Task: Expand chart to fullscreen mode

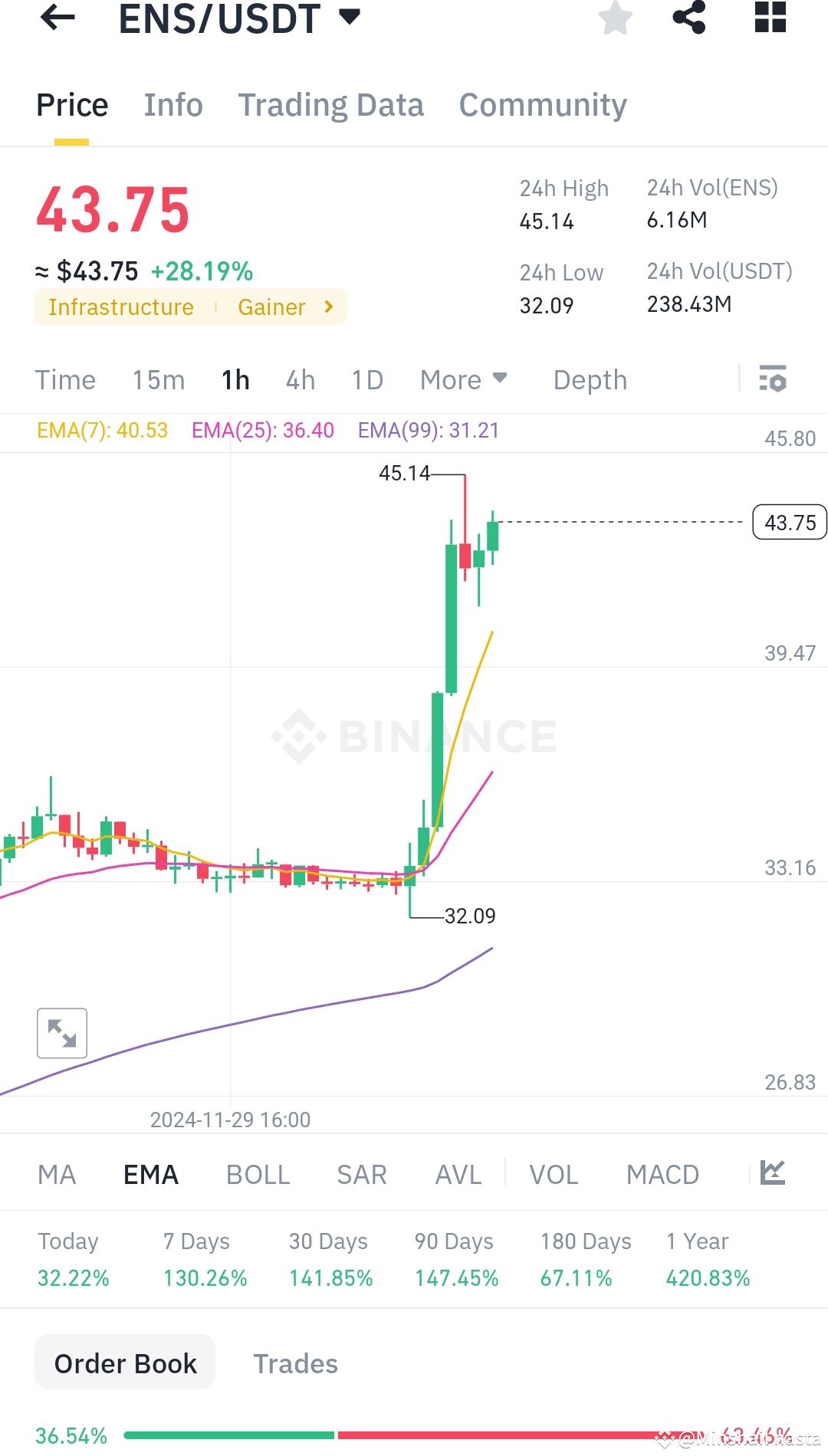Action: click(x=62, y=1032)
